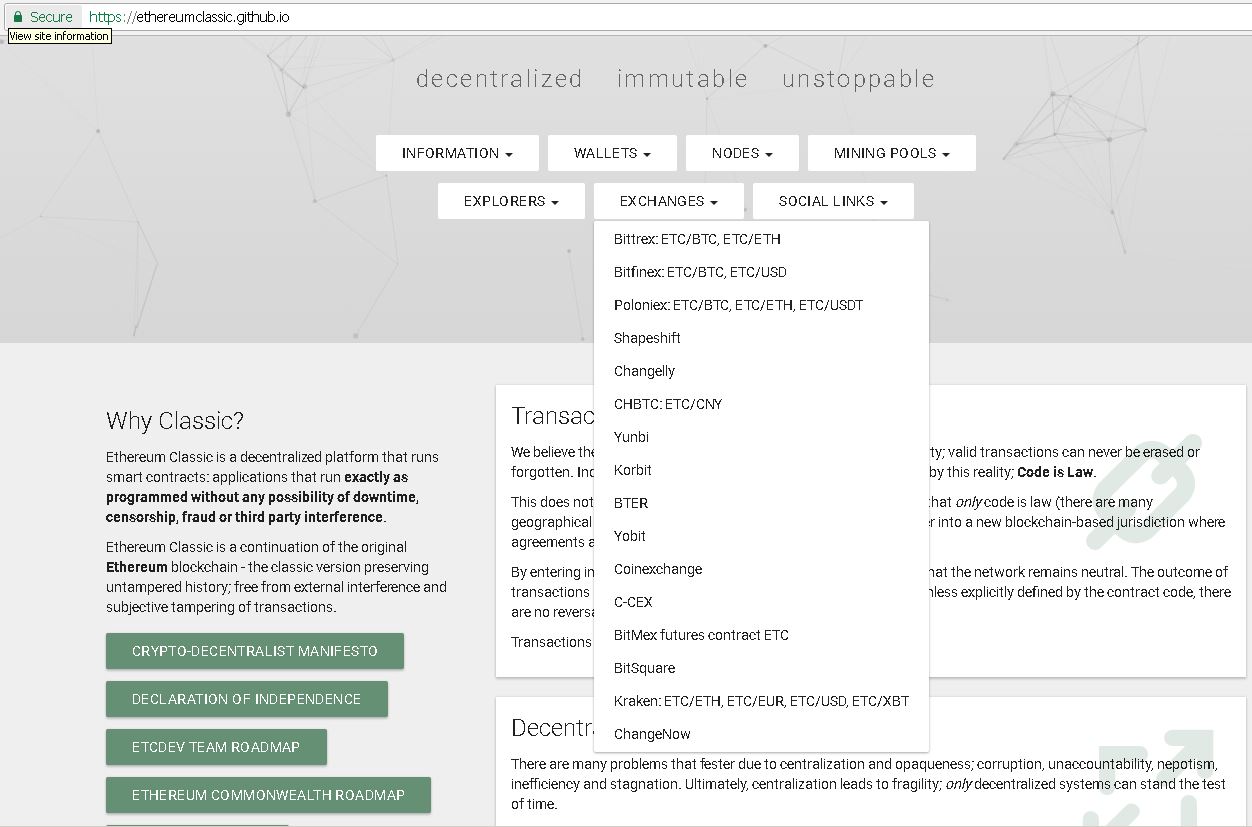This screenshot has height=827, width=1252.
Task: Expand the NODES dropdown
Action: pyautogui.click(x=742, y=153)
